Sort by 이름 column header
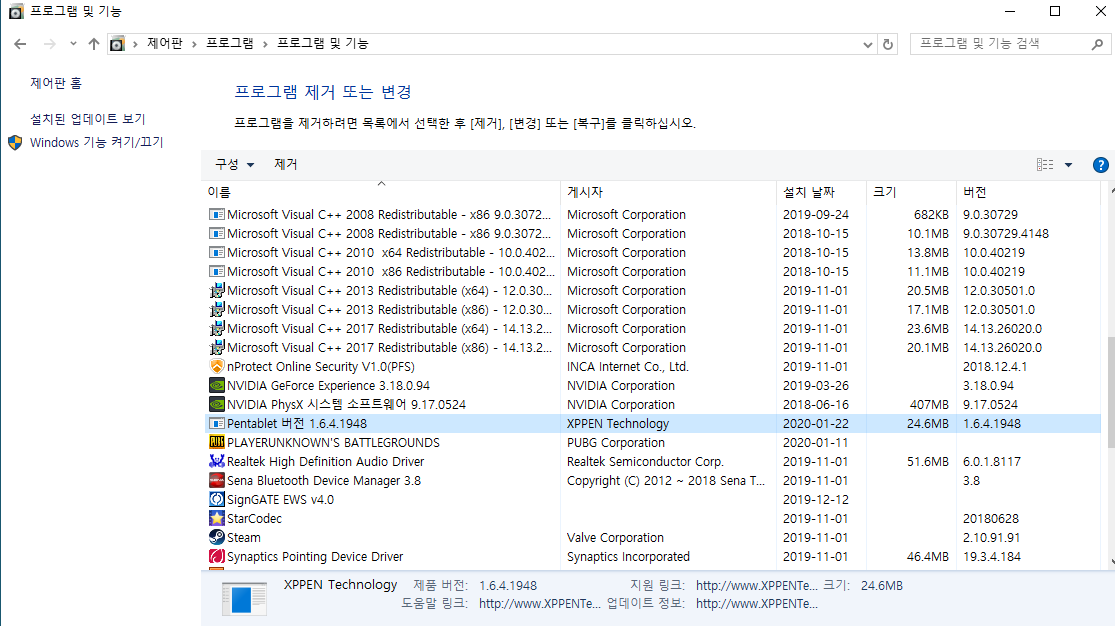 [383, 192]
